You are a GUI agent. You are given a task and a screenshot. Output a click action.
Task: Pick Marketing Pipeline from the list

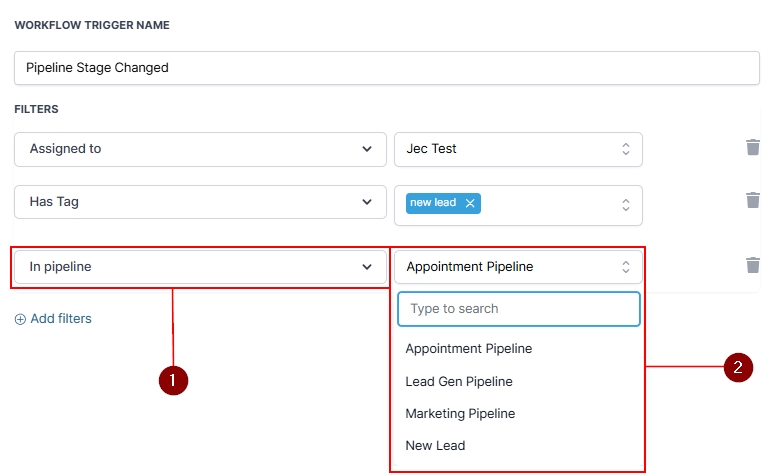(460, 413)
